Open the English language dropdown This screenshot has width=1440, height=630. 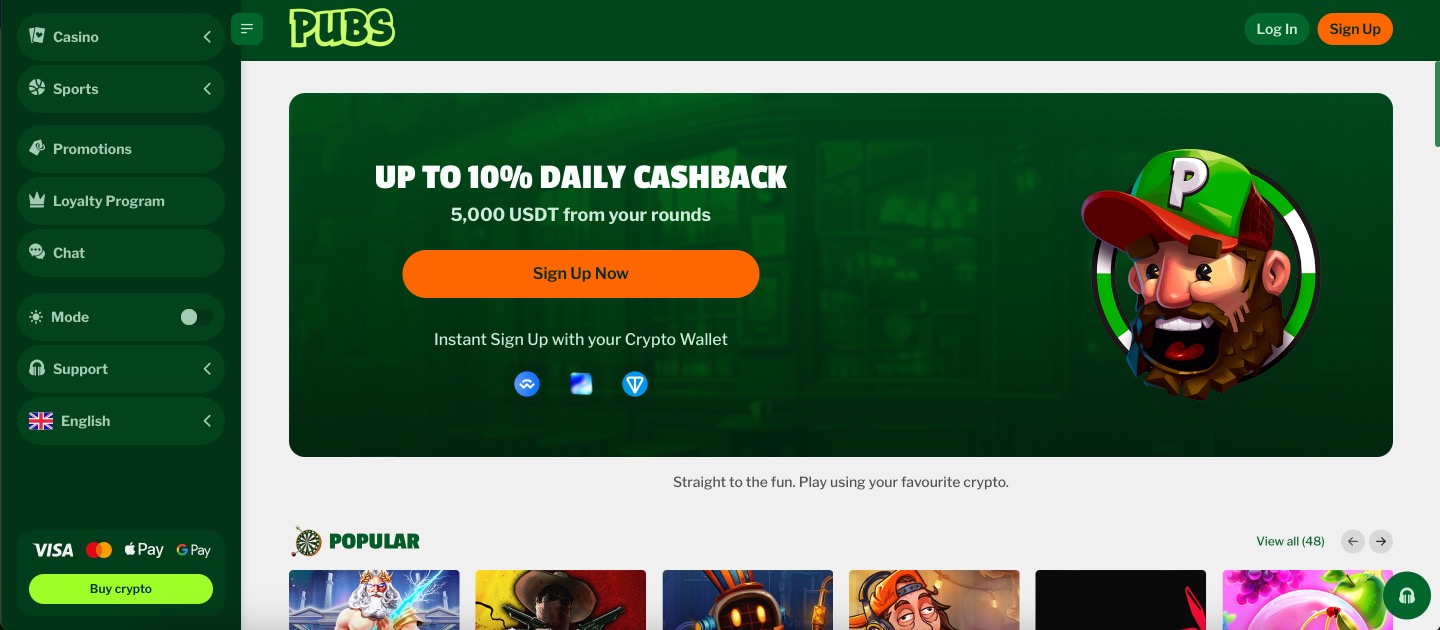coord(121,421)
